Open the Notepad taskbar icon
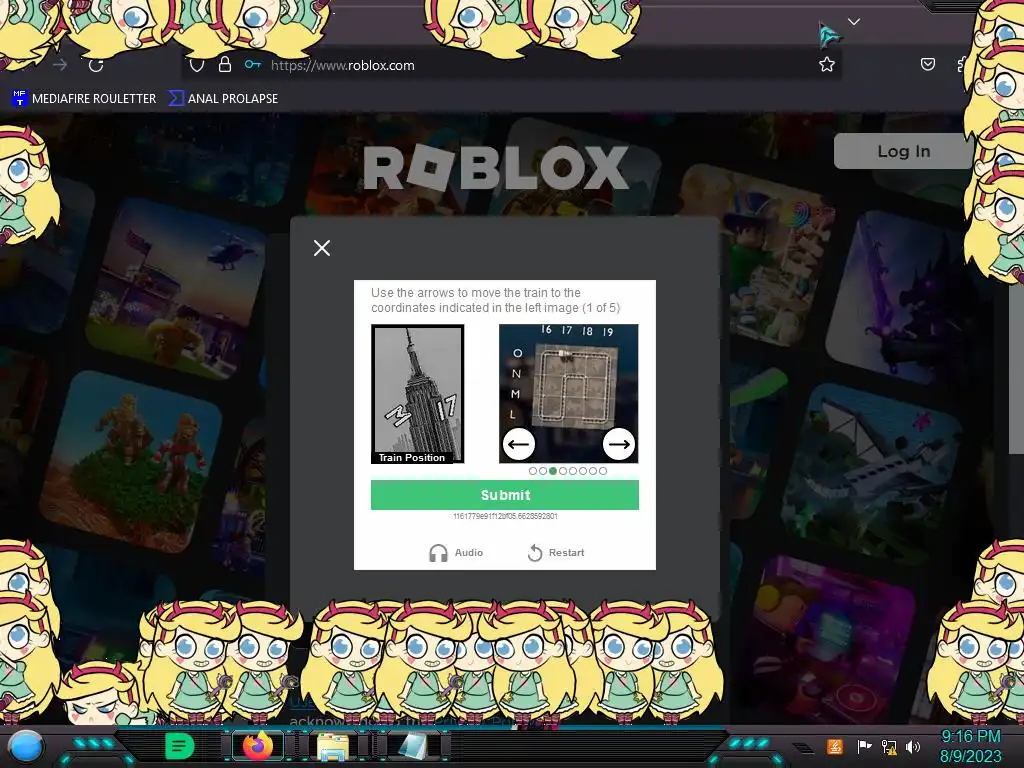1024x768 pixels. pyautogui.click(x=412, y=746)
